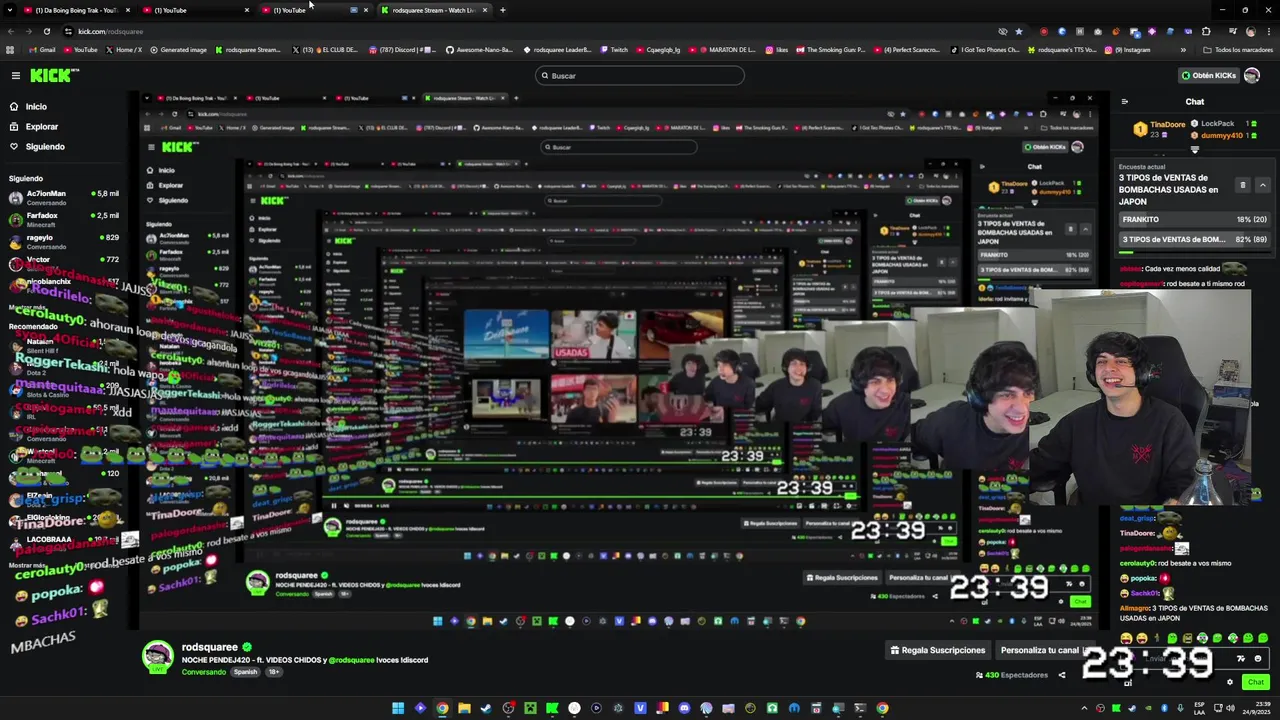The height and width of the screenshot is (720, 1280).
Task: Open the (9) Instagram bookmark
Action: [1127, 49]
